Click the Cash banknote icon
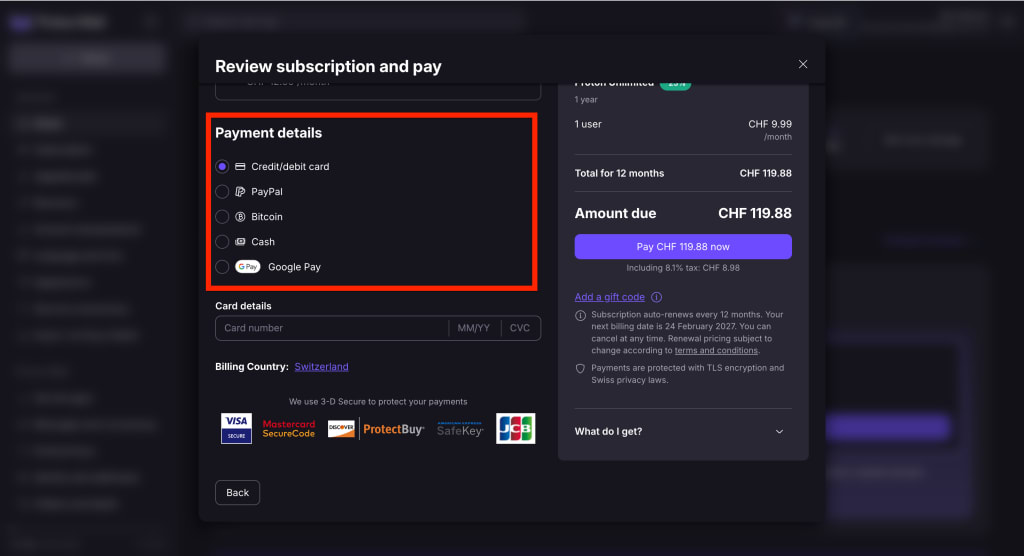The height and width of the screenshot is (556, 1024). pyautogui.click(x=240, y=242)
